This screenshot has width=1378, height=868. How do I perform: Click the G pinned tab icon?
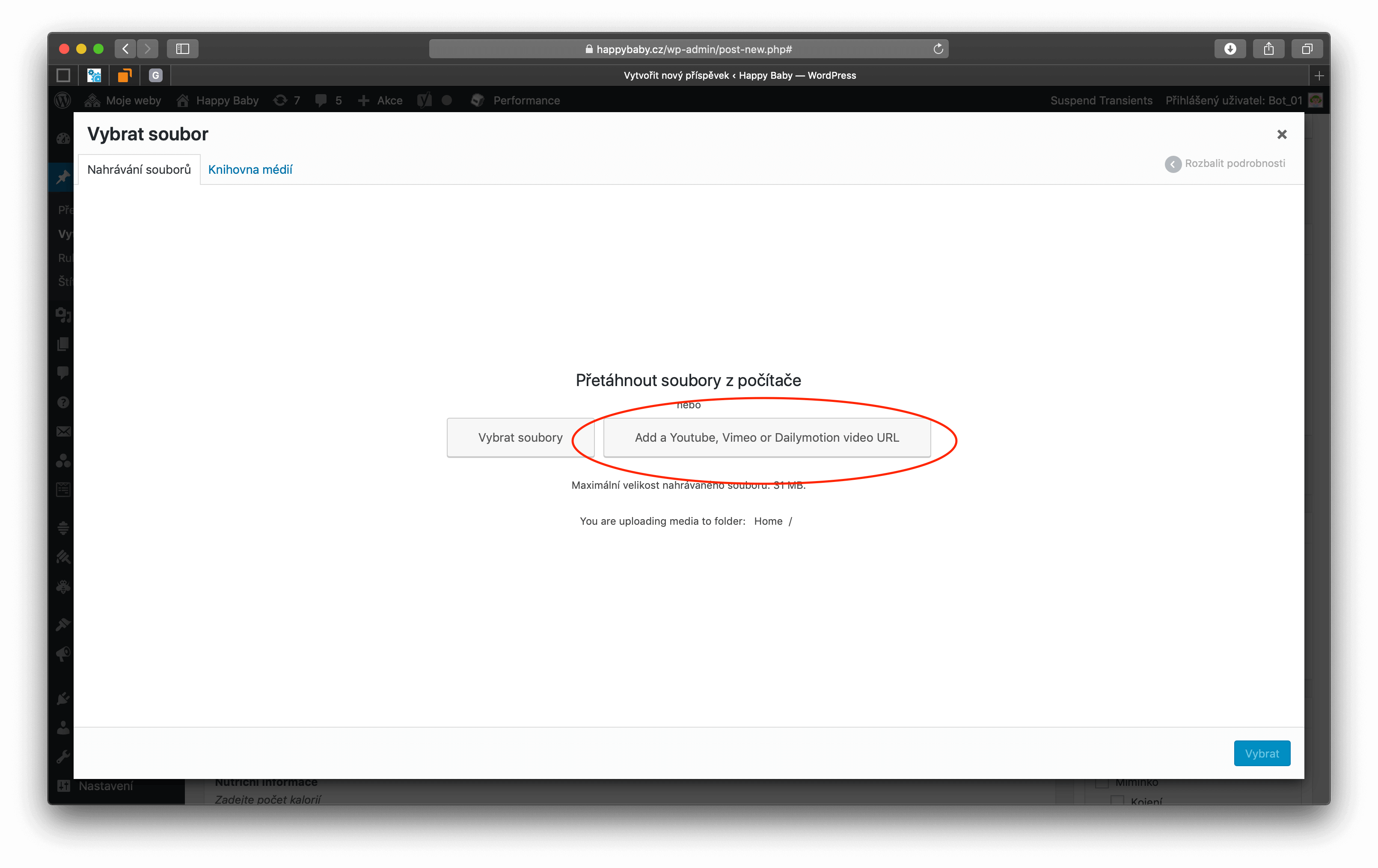coord(156,75)
